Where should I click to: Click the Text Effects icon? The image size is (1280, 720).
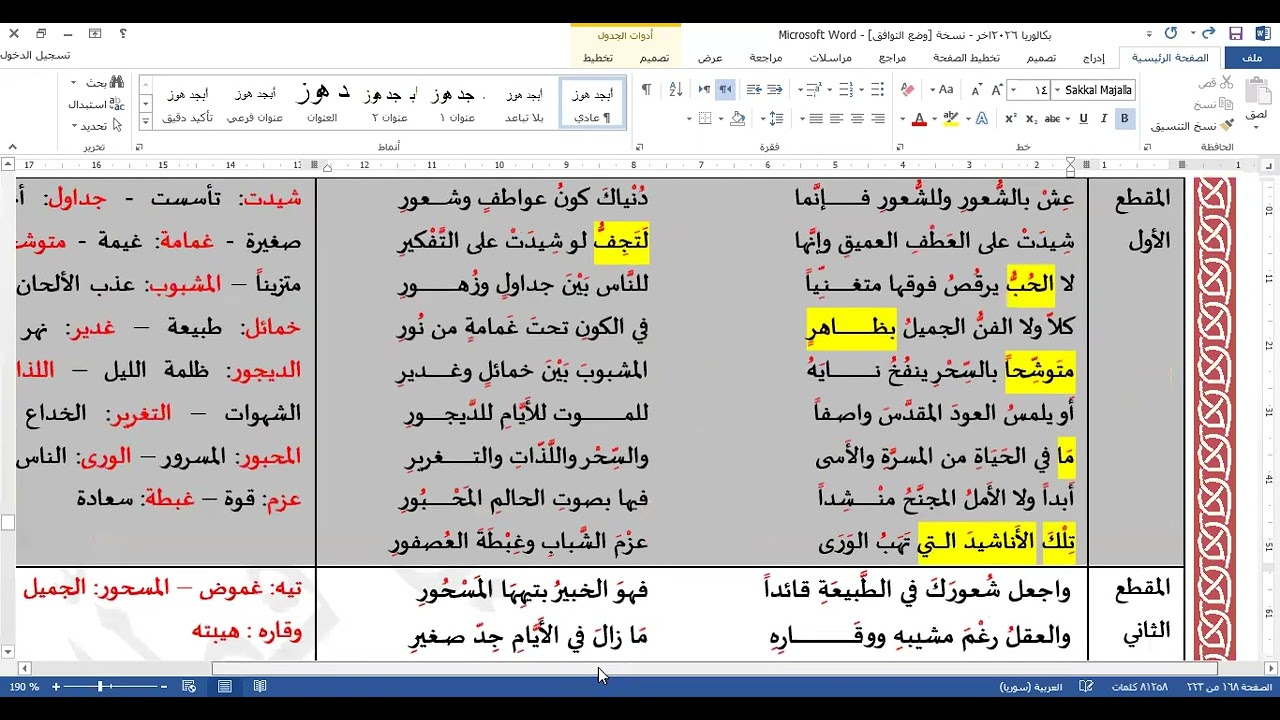[982, 119]
